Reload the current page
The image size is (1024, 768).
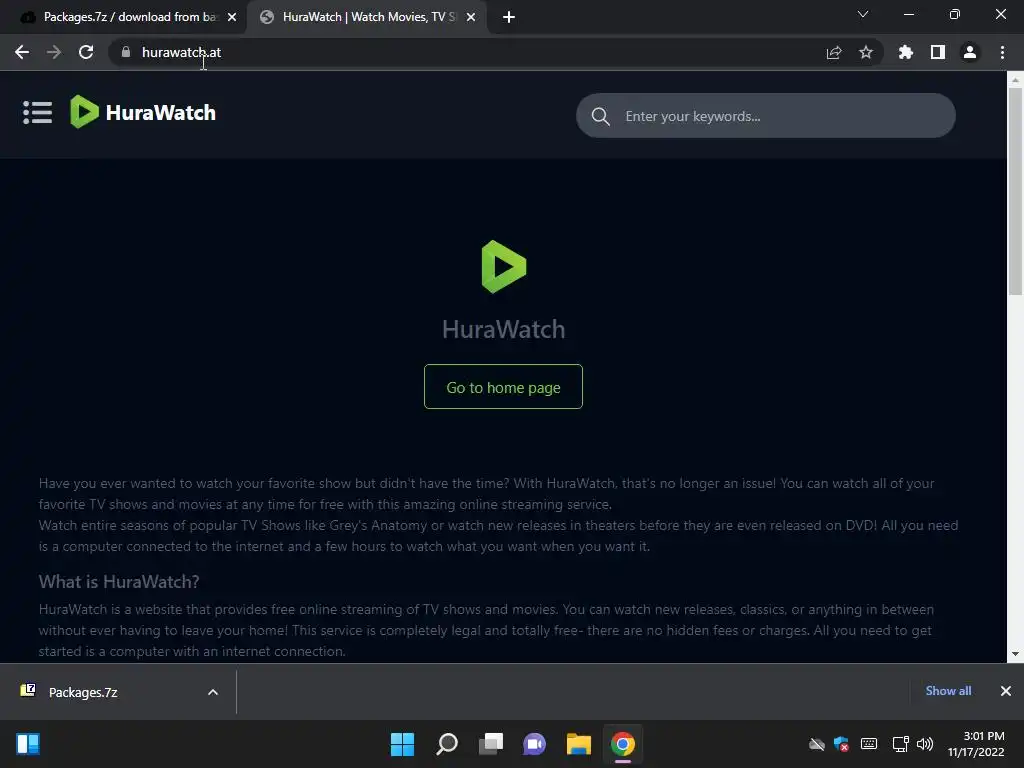click(86, 52)
